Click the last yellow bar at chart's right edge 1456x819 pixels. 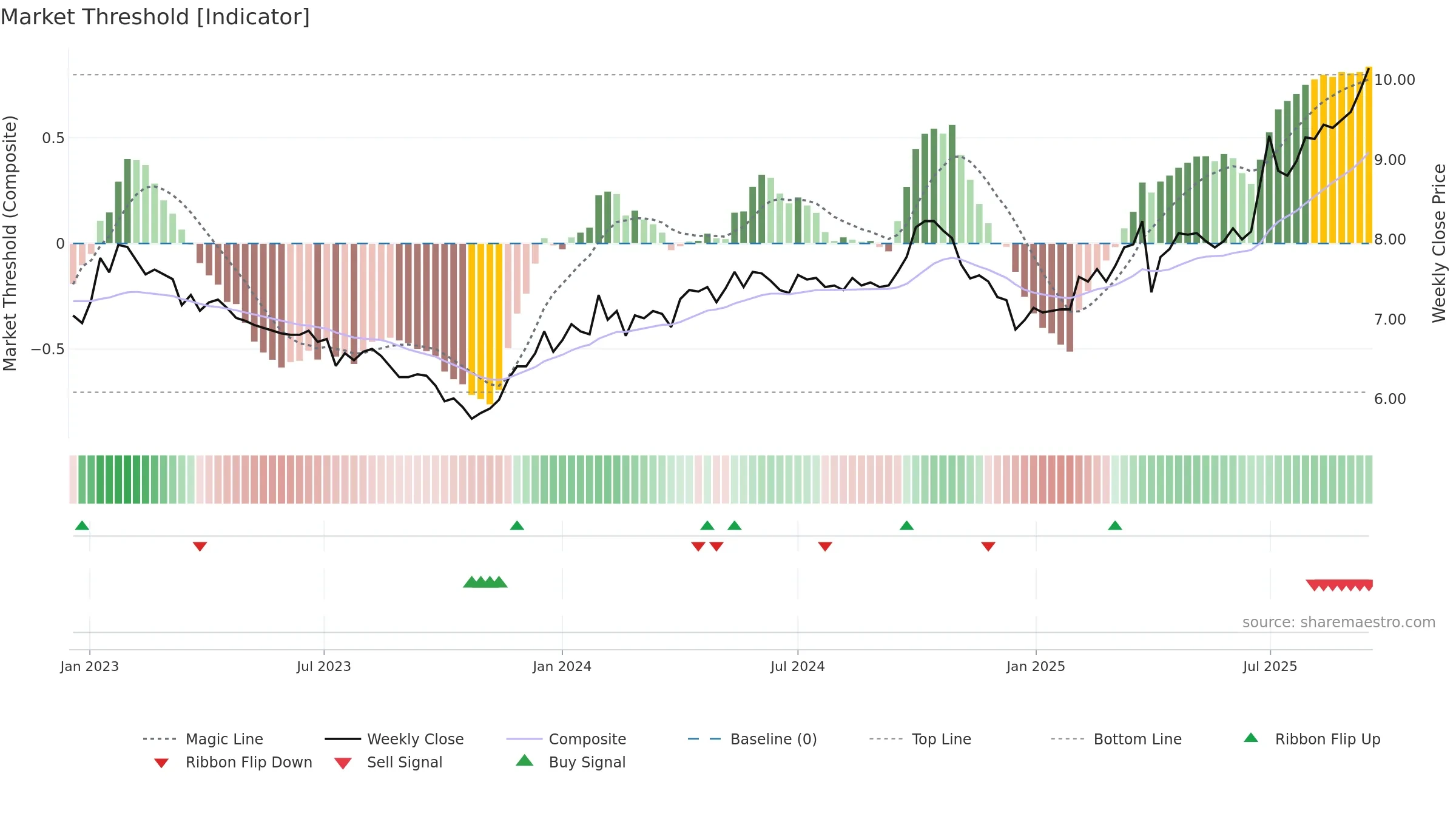(1369, 155)
